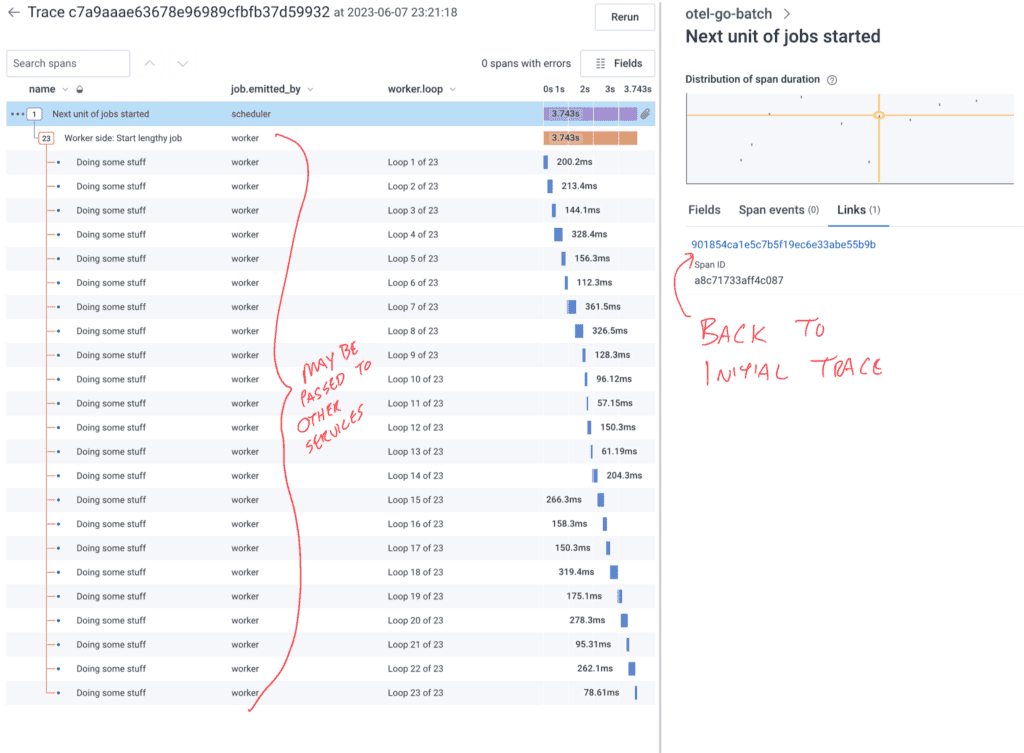Go to previous search result arrow

(x=150, y=63)
